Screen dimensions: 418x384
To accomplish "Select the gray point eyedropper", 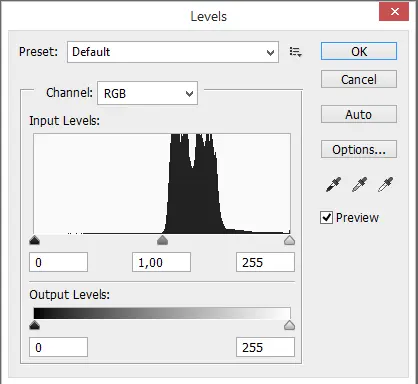I will click(359, 184).
